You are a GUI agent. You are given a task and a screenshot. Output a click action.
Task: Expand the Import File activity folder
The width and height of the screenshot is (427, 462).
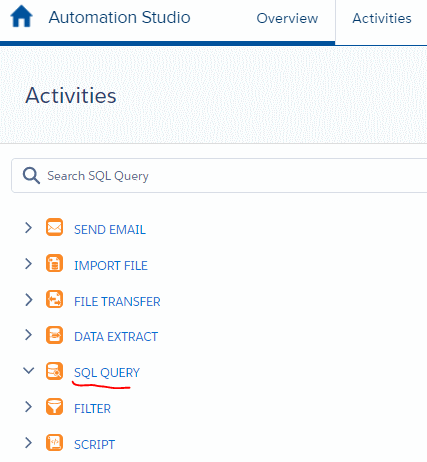coord(29,264)
